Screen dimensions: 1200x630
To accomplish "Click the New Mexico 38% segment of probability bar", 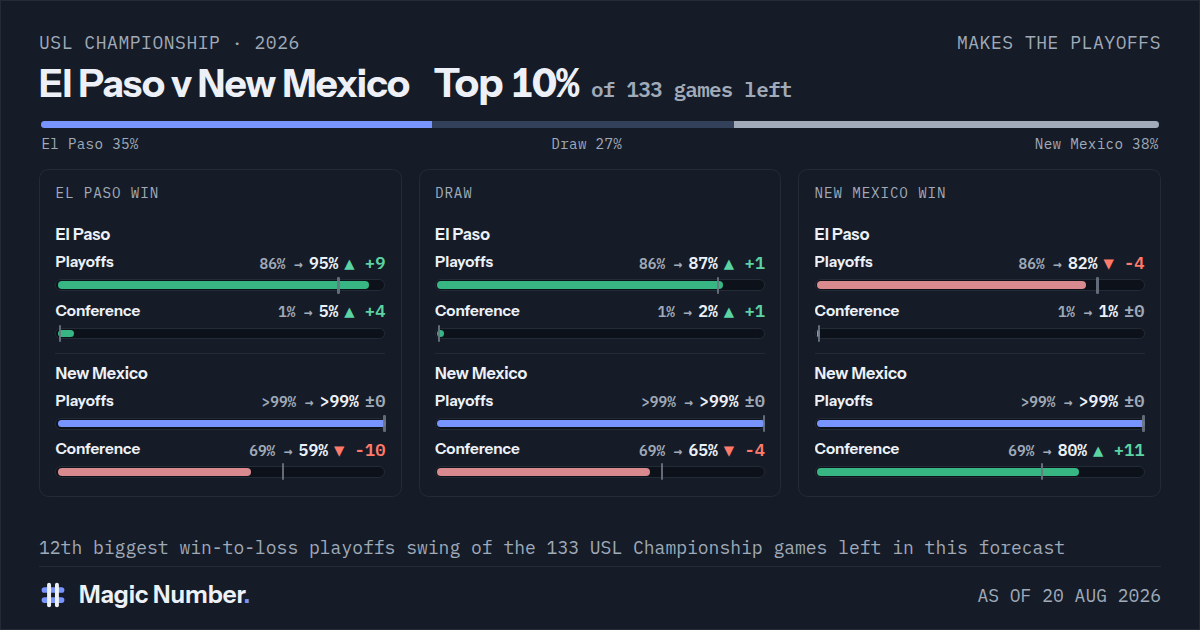I will pos(946,125).
